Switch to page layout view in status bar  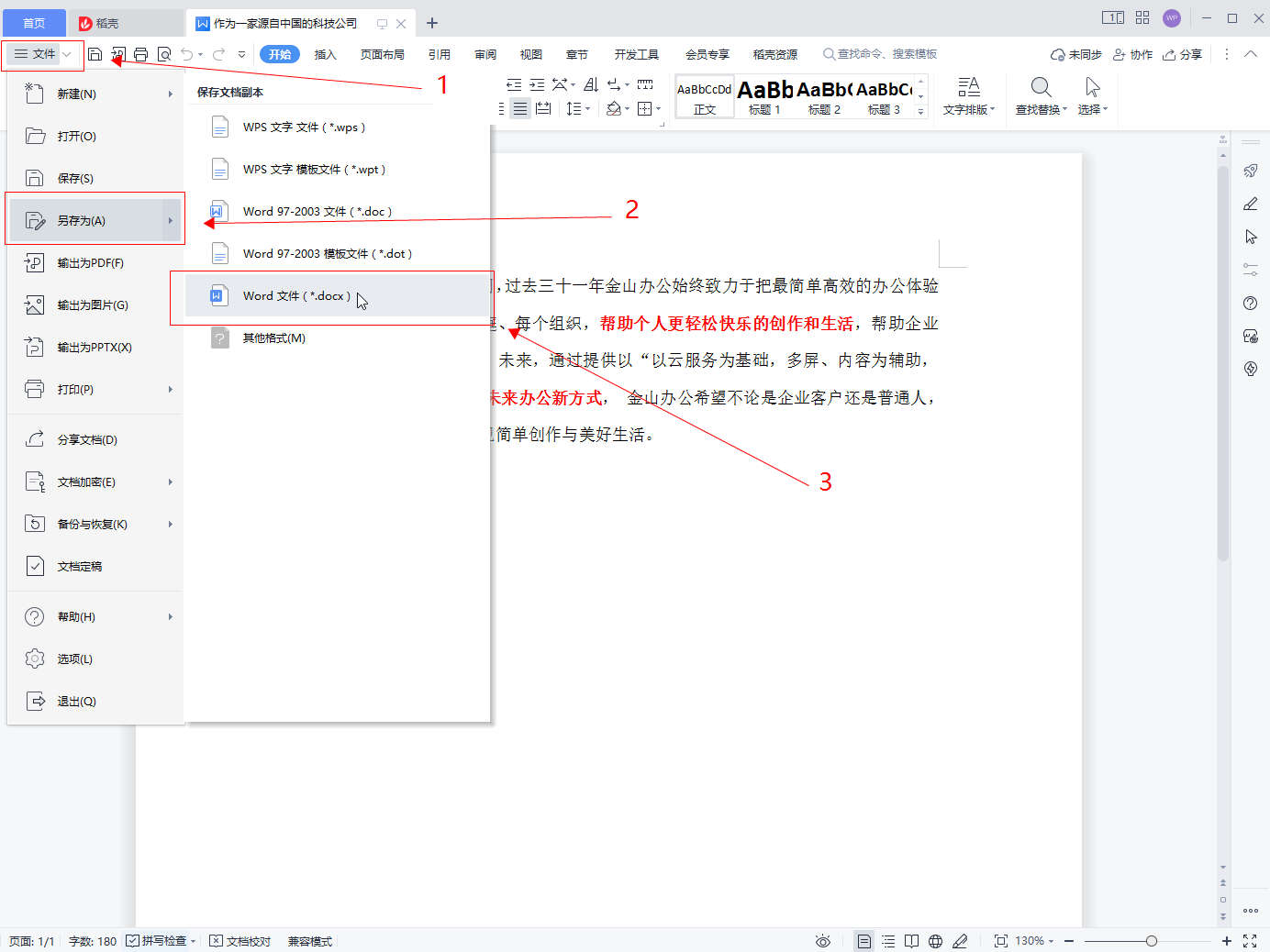coord(863,941)
